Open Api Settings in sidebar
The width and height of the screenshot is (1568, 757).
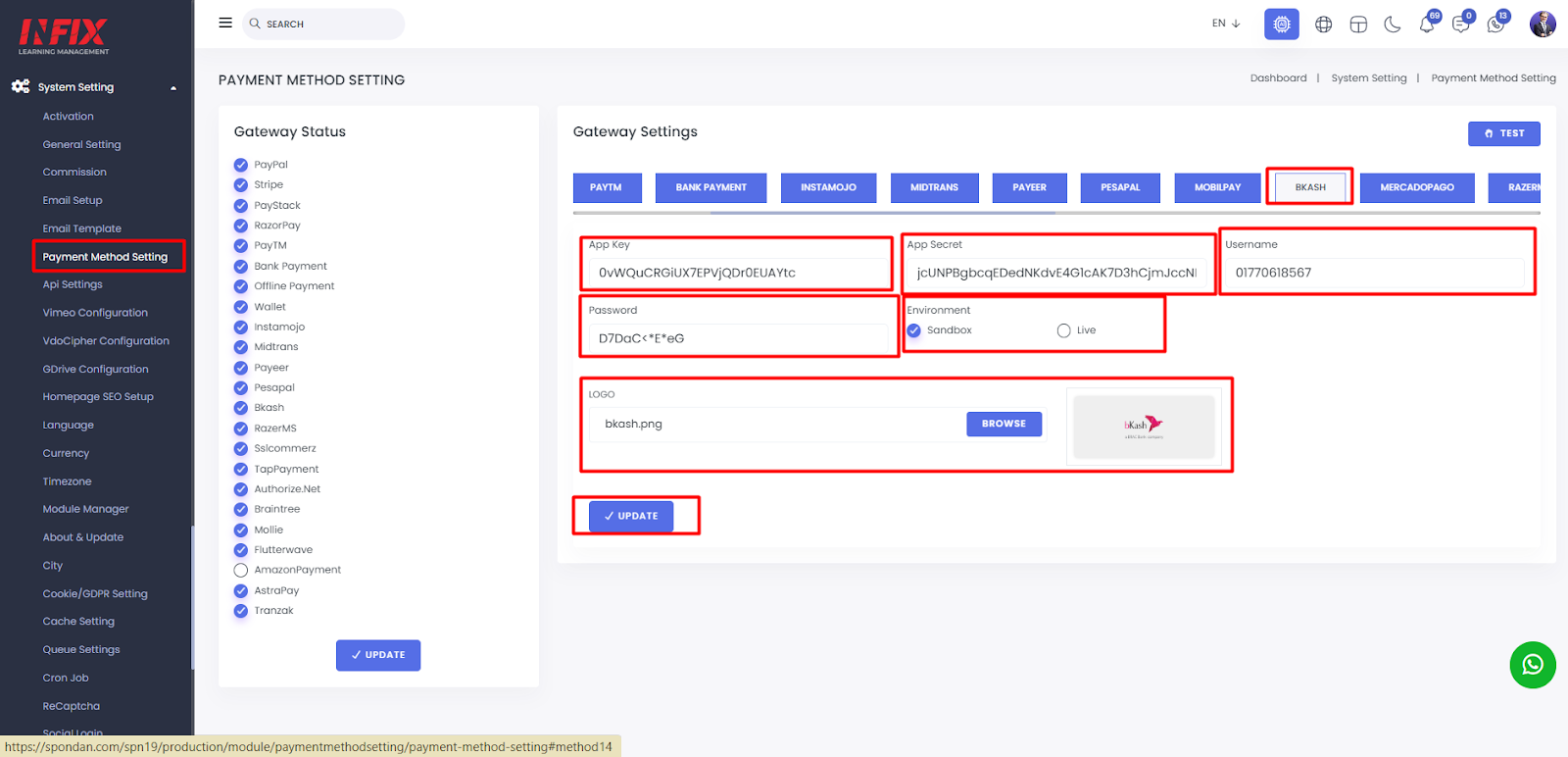[x=73, y=284]
